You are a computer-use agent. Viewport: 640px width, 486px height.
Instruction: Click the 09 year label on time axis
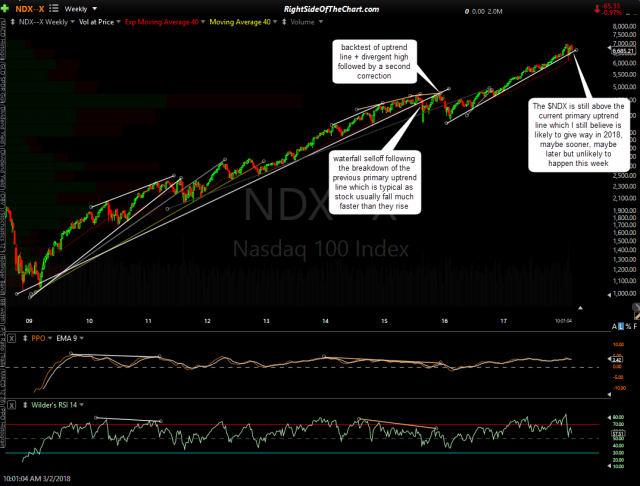[x=29, y=321]
